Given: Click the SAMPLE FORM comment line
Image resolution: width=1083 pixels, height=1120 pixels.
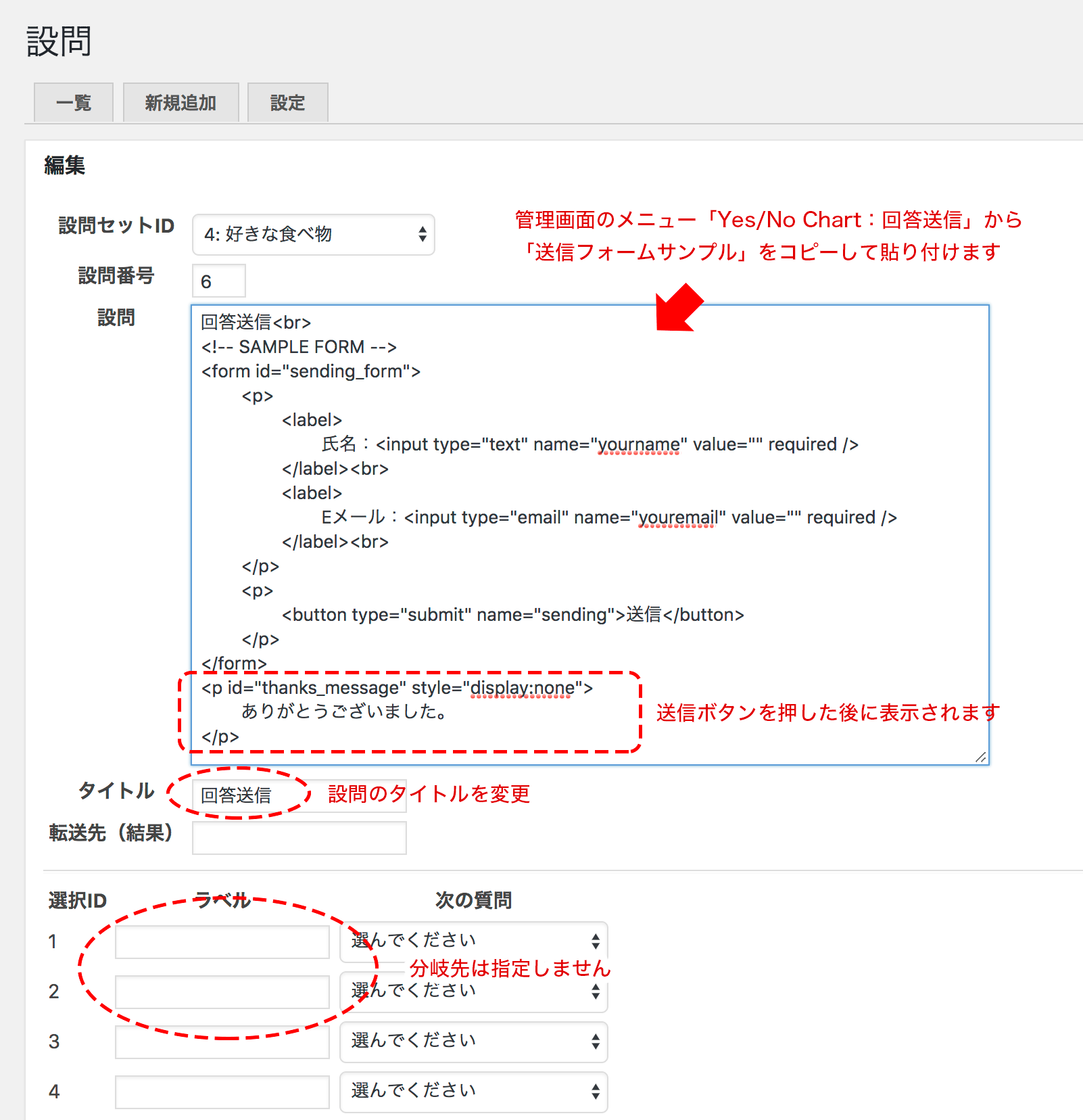Looking at the screenshot, I should (x=299, y=347).
